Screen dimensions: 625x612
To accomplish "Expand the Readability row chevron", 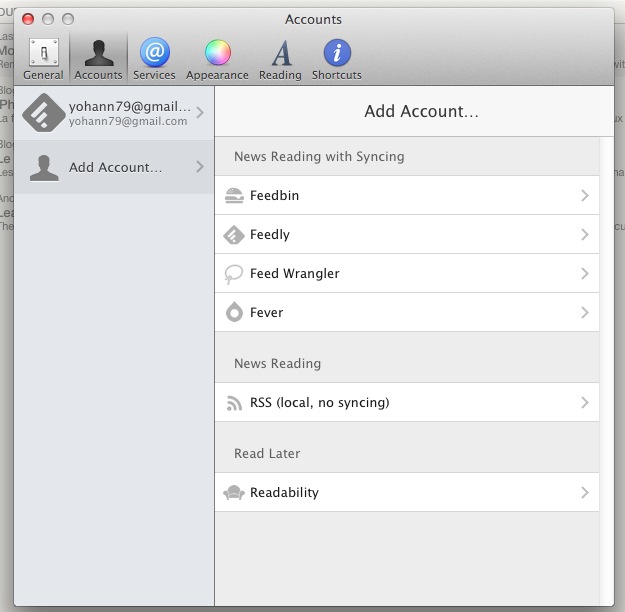I will pos(585,493).
